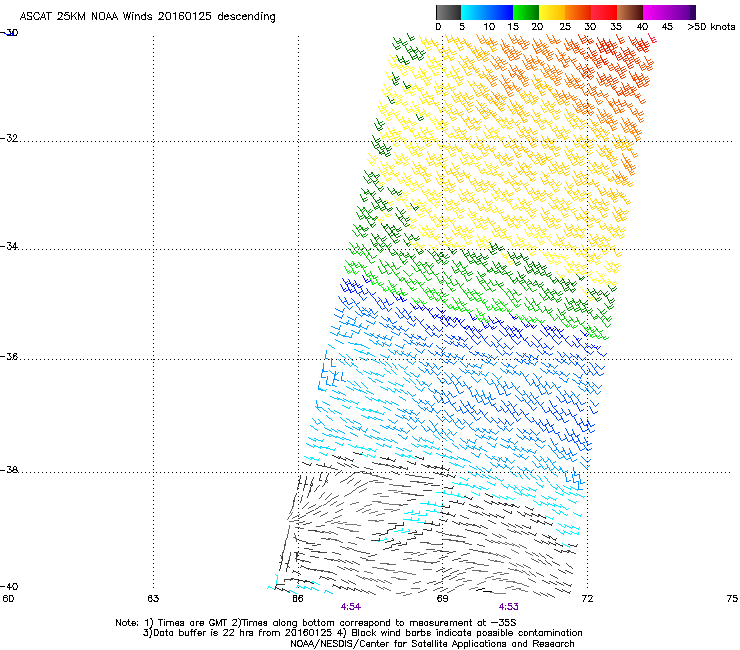Screen dimensions: 740x650
Task: Click the '35' knots legend label
Action: tap(616, 27)
